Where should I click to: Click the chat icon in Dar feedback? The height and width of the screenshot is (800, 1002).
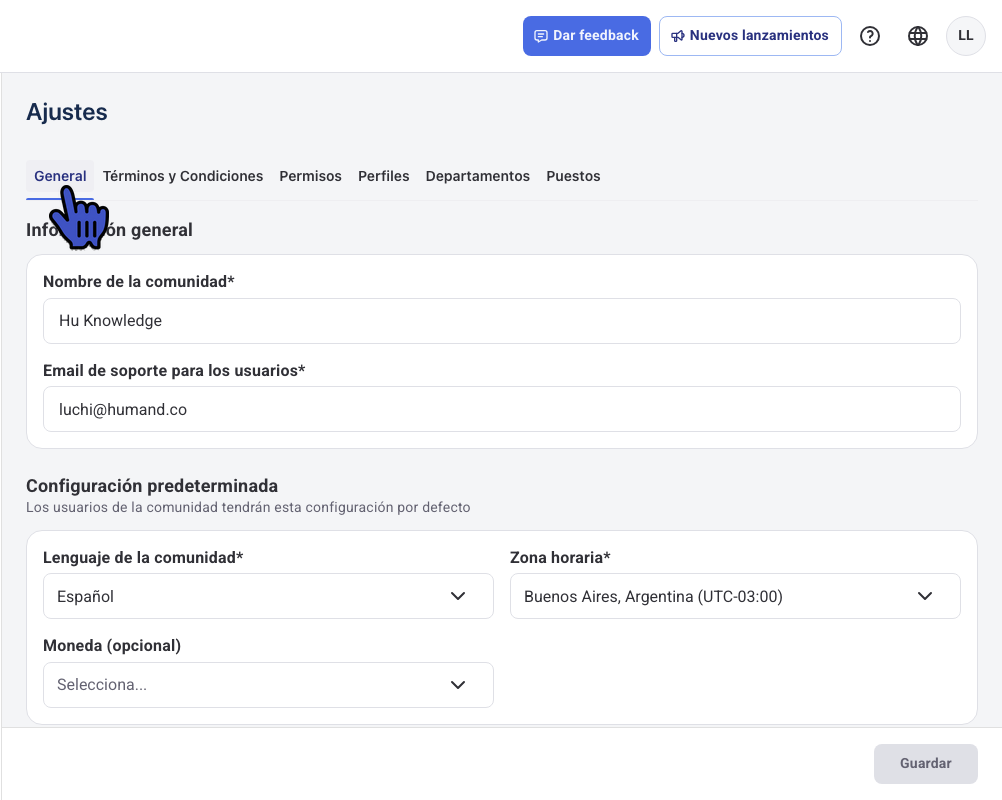click(541, 36)
